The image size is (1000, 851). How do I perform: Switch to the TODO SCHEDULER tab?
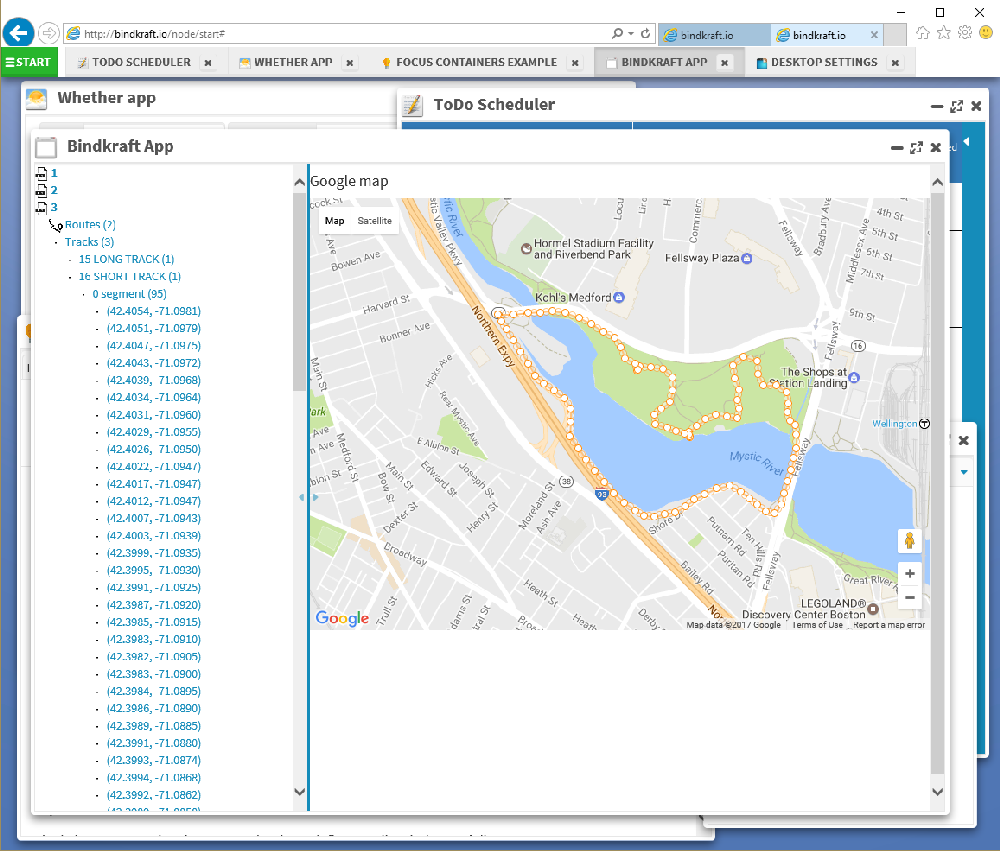[141, 63]
